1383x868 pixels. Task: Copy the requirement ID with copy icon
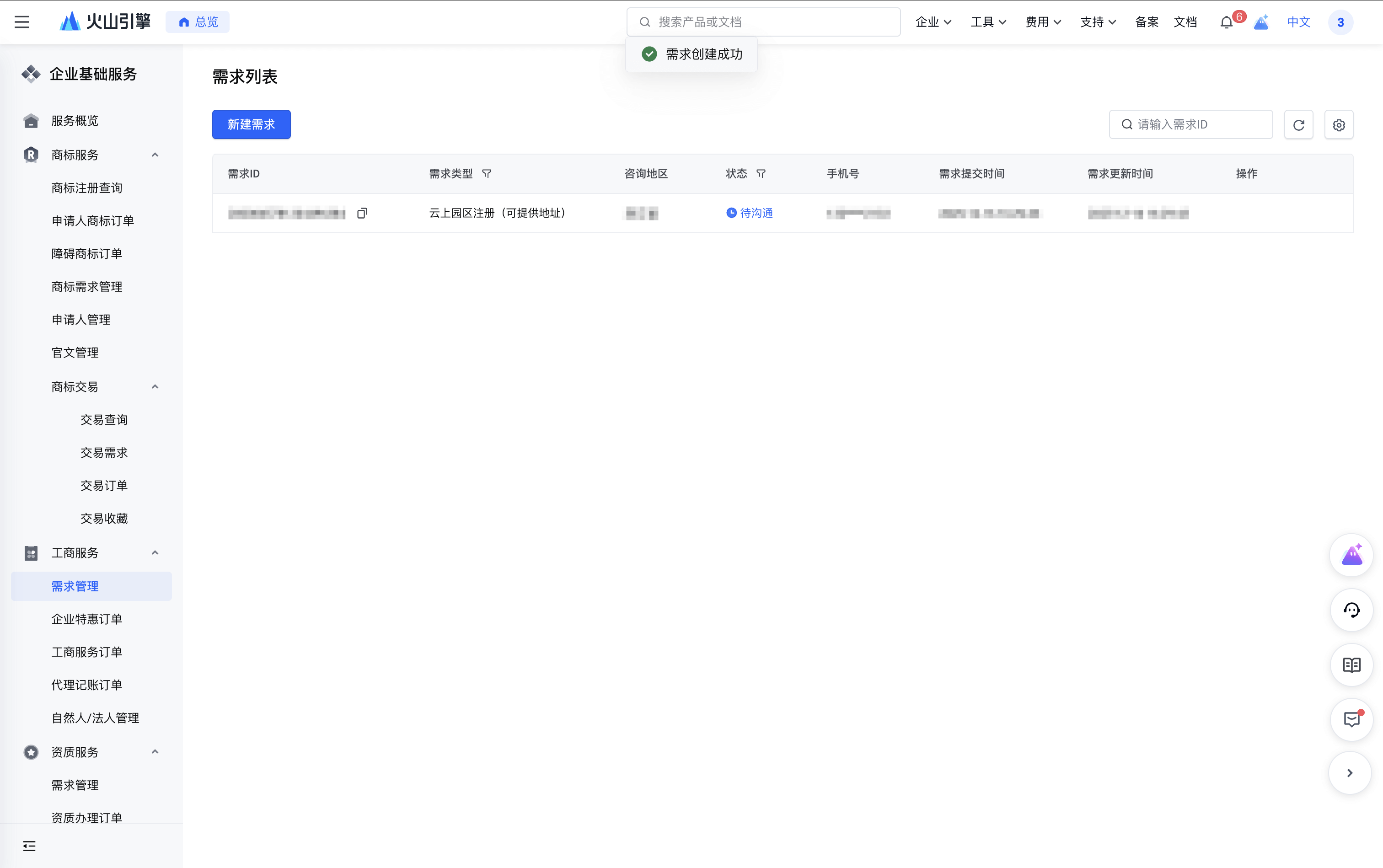coord(362,214)
